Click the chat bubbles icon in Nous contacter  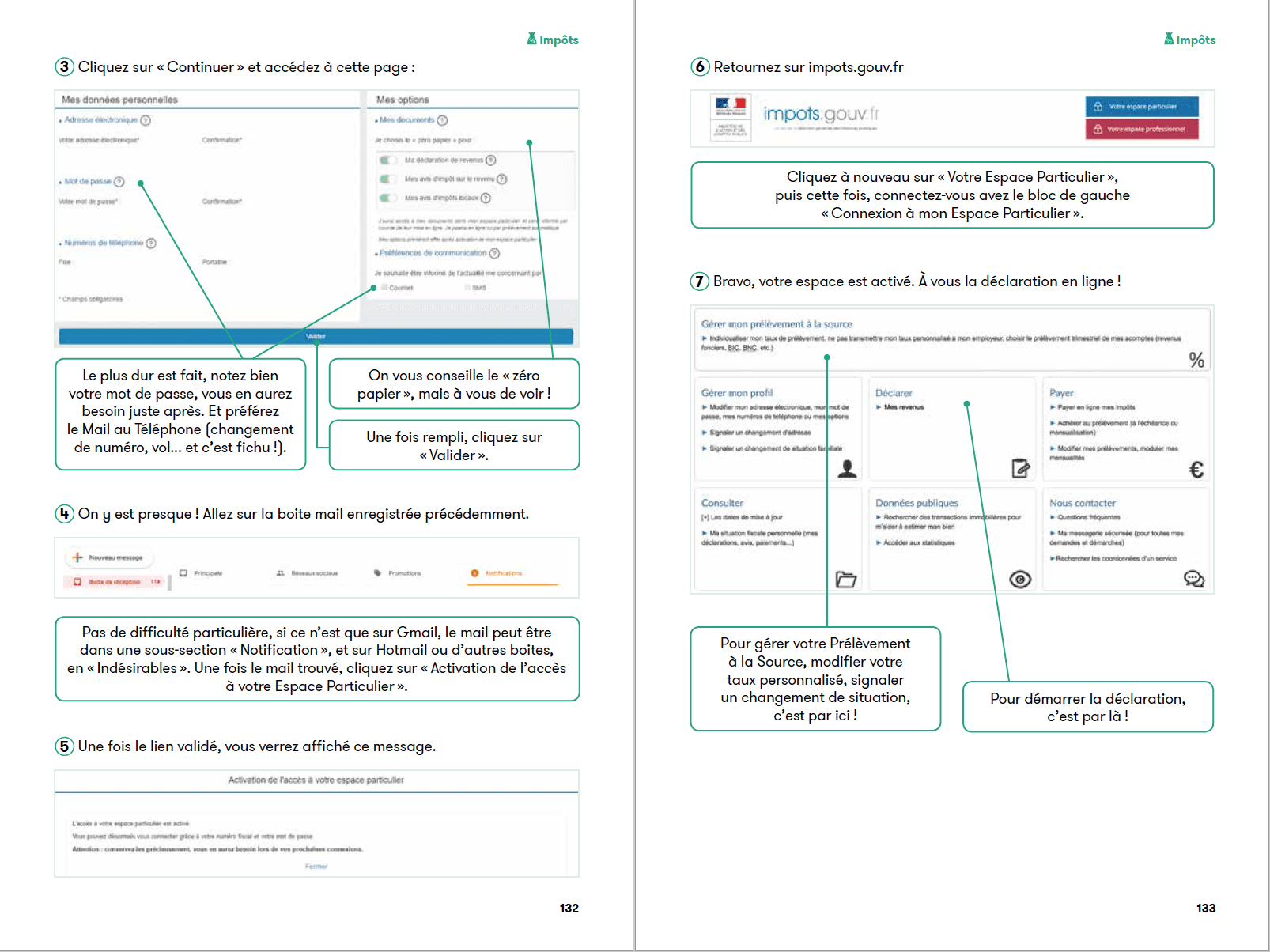[x=1194, y=580]
